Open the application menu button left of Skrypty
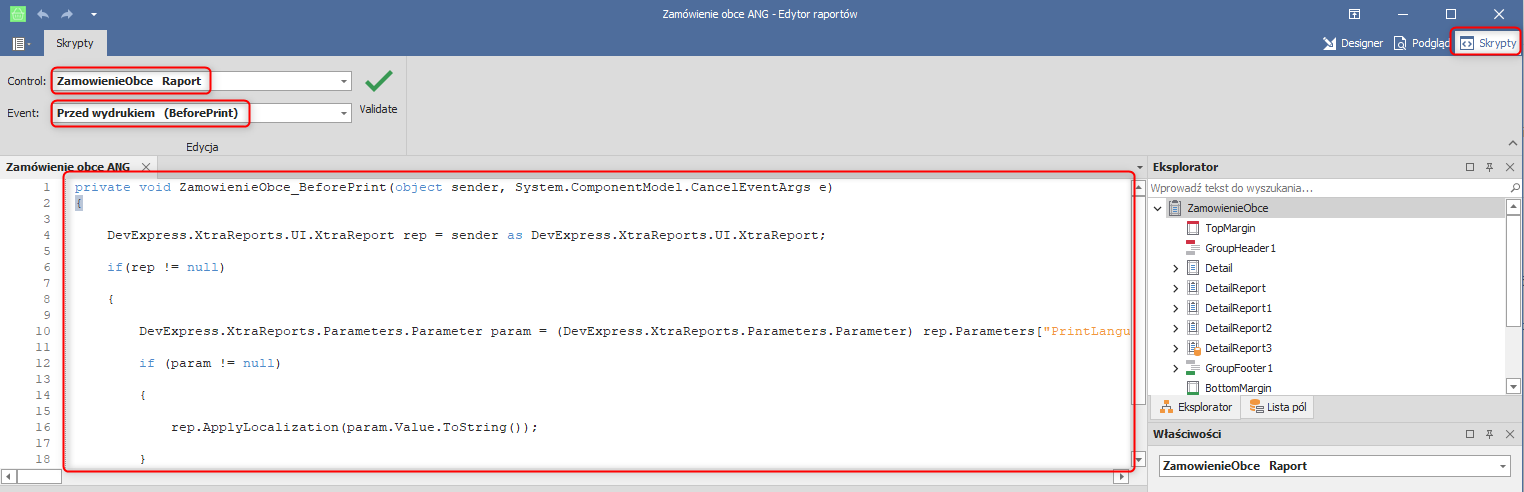1524x492 pixels. [x=20, y=43]
